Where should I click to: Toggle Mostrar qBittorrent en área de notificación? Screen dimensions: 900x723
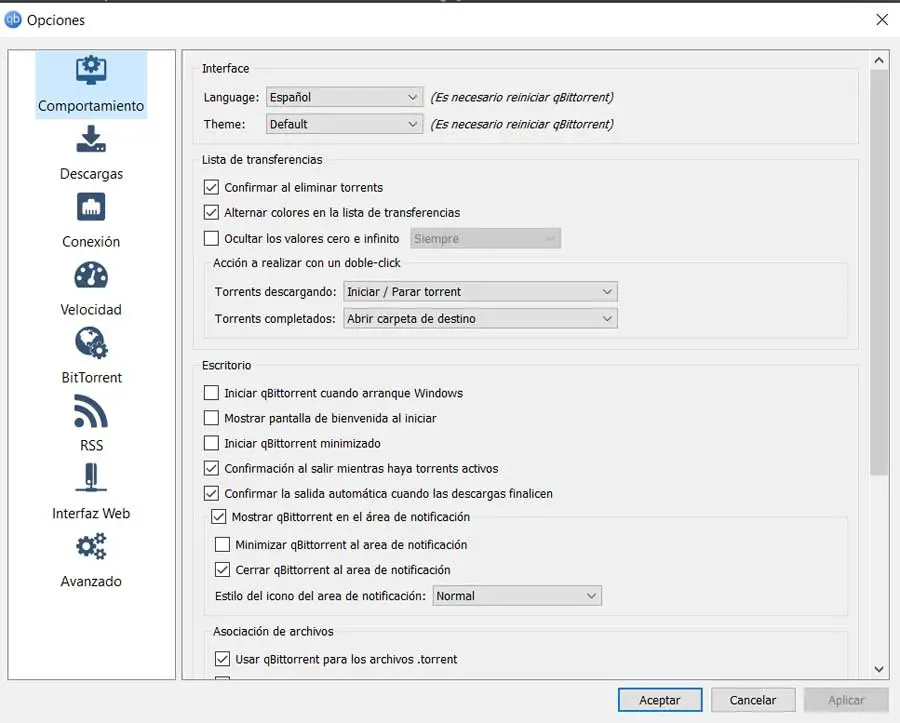219,517
